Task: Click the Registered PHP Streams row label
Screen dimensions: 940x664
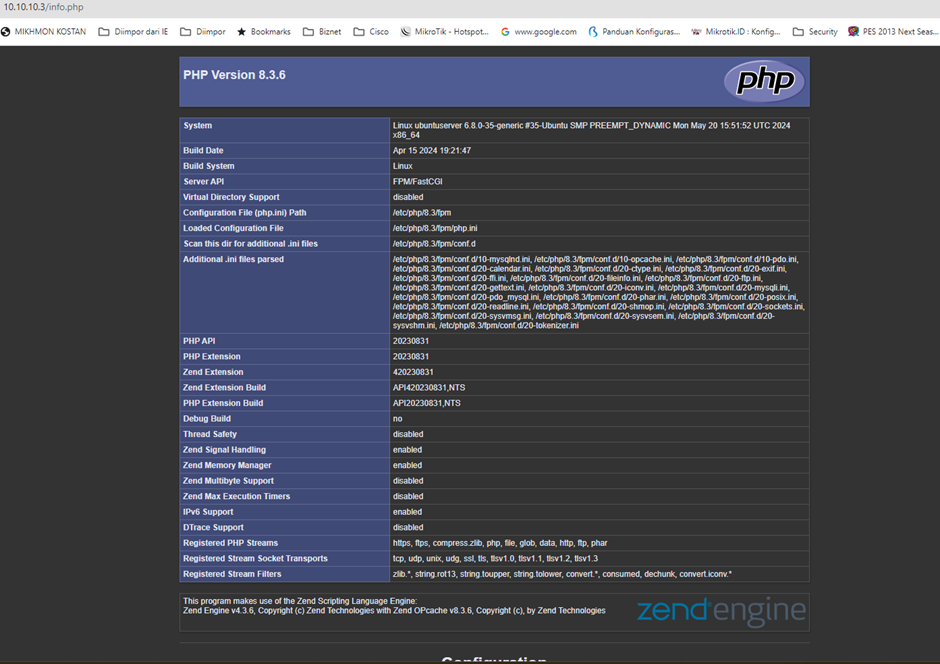Action: 230,543
